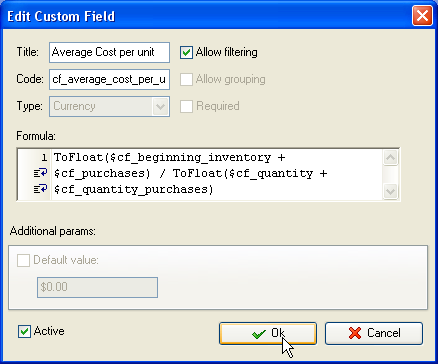Open the Type dropdown arrow
438x364 pixels.
coord(161,107)
